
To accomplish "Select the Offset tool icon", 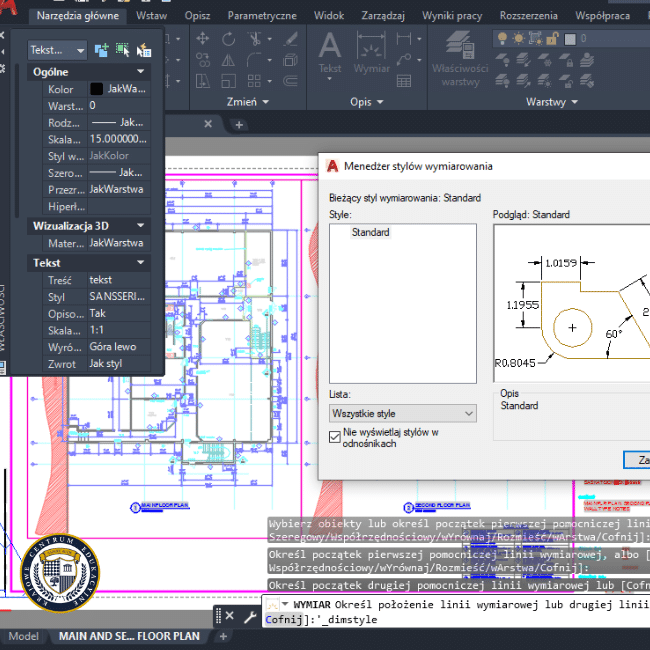I will (291, 81).
